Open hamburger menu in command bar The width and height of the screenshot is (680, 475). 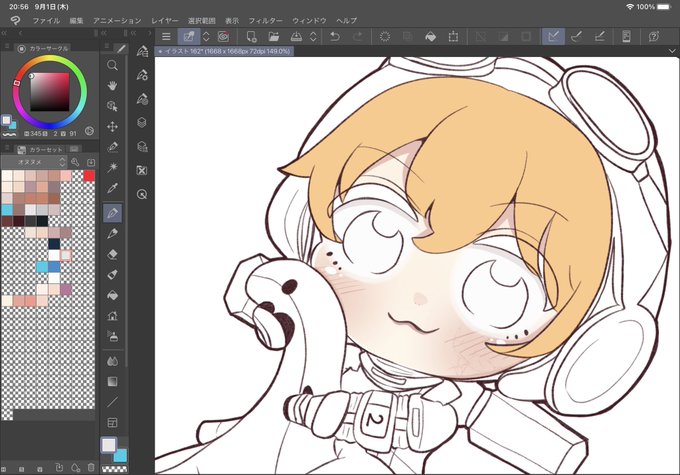tap(166, 36)
